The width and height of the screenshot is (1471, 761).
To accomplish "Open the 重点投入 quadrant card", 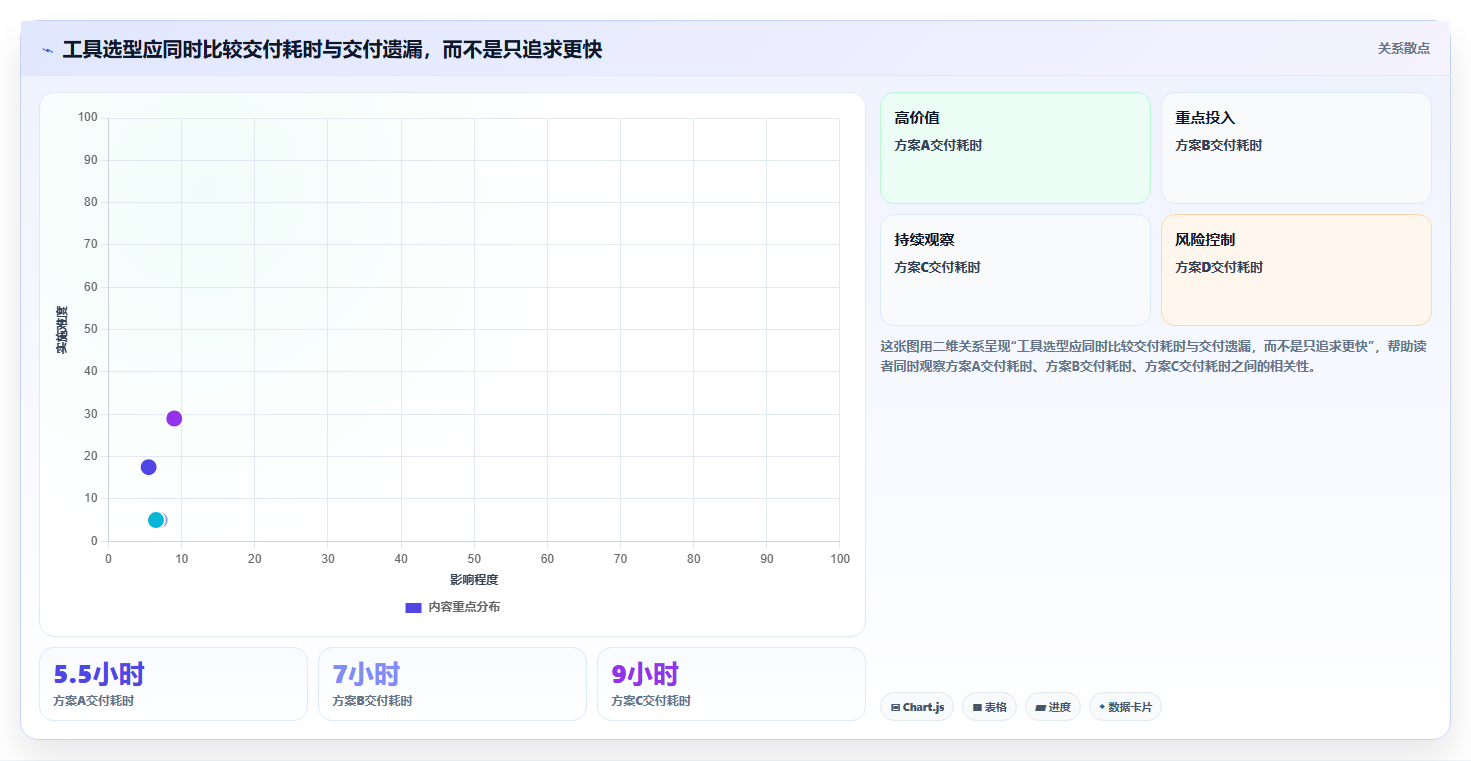I will tap(1296, 148).
